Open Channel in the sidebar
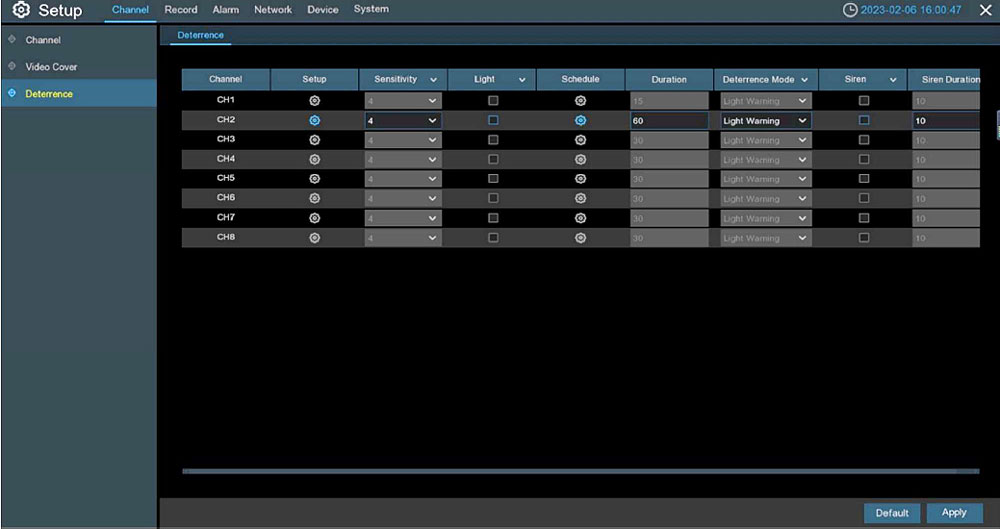The height and width of the screenshot is (529, 1000). click(78, 40)
